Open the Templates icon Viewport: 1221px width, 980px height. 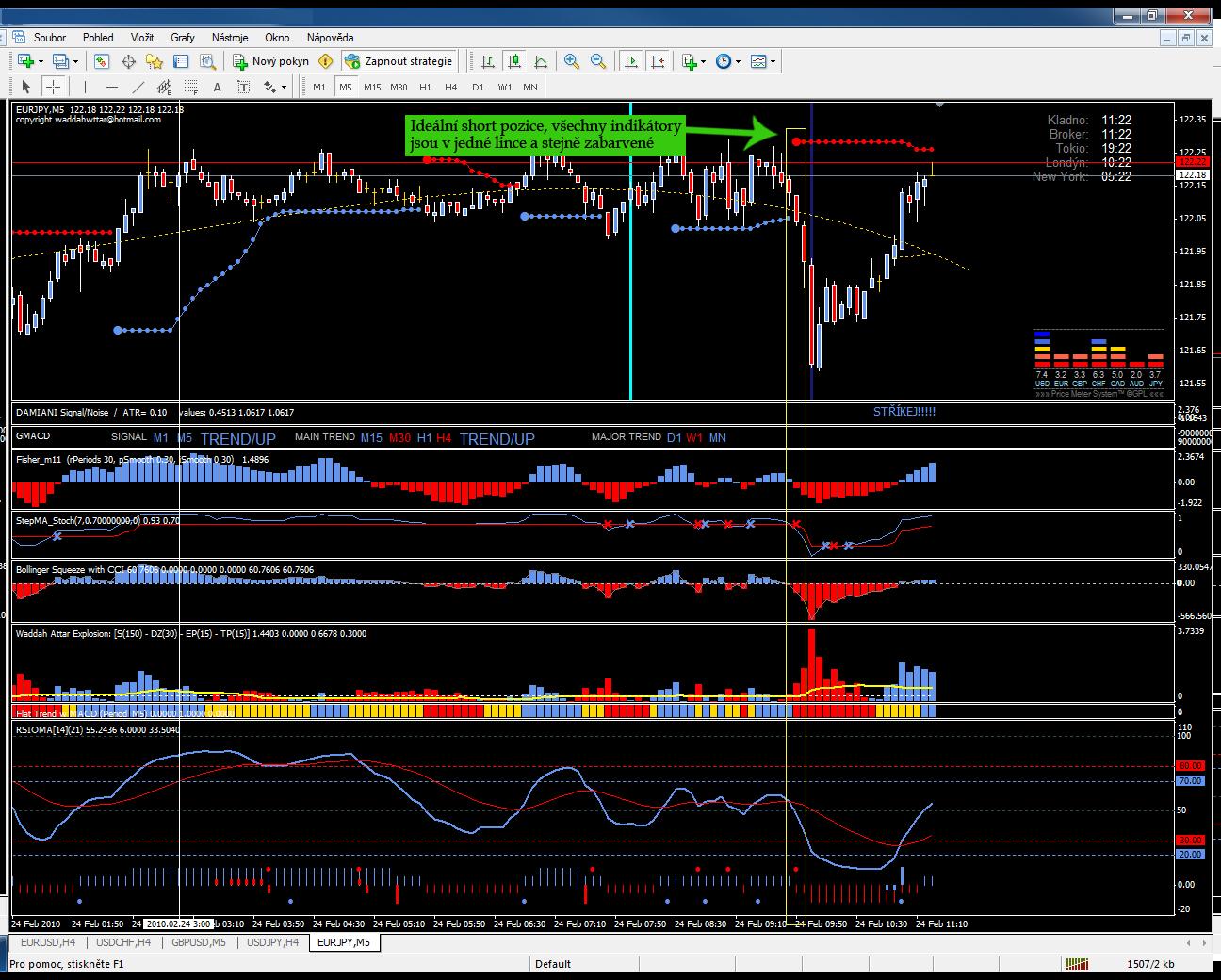coord(758,61)
